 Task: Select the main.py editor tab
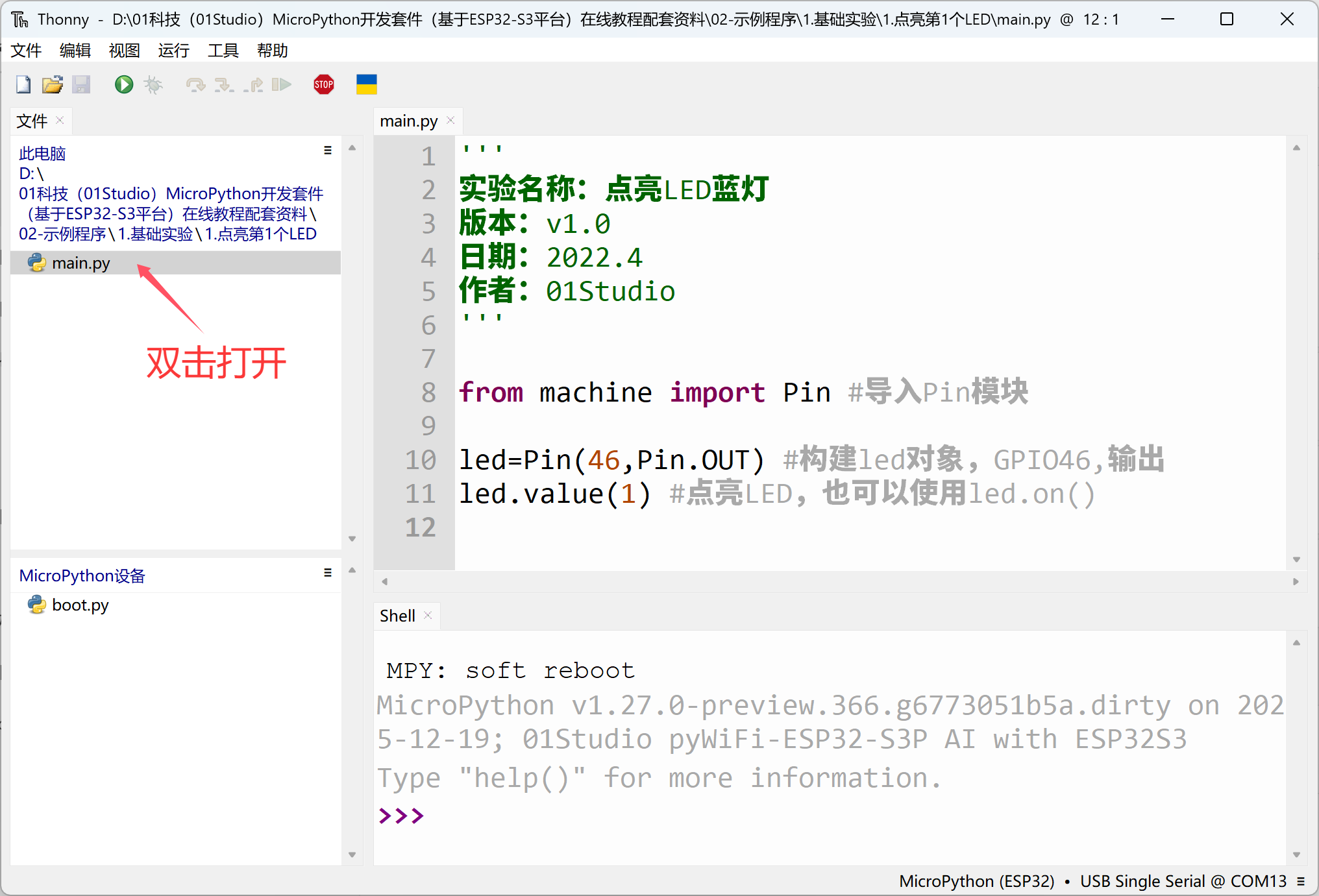tap(408, 121)
